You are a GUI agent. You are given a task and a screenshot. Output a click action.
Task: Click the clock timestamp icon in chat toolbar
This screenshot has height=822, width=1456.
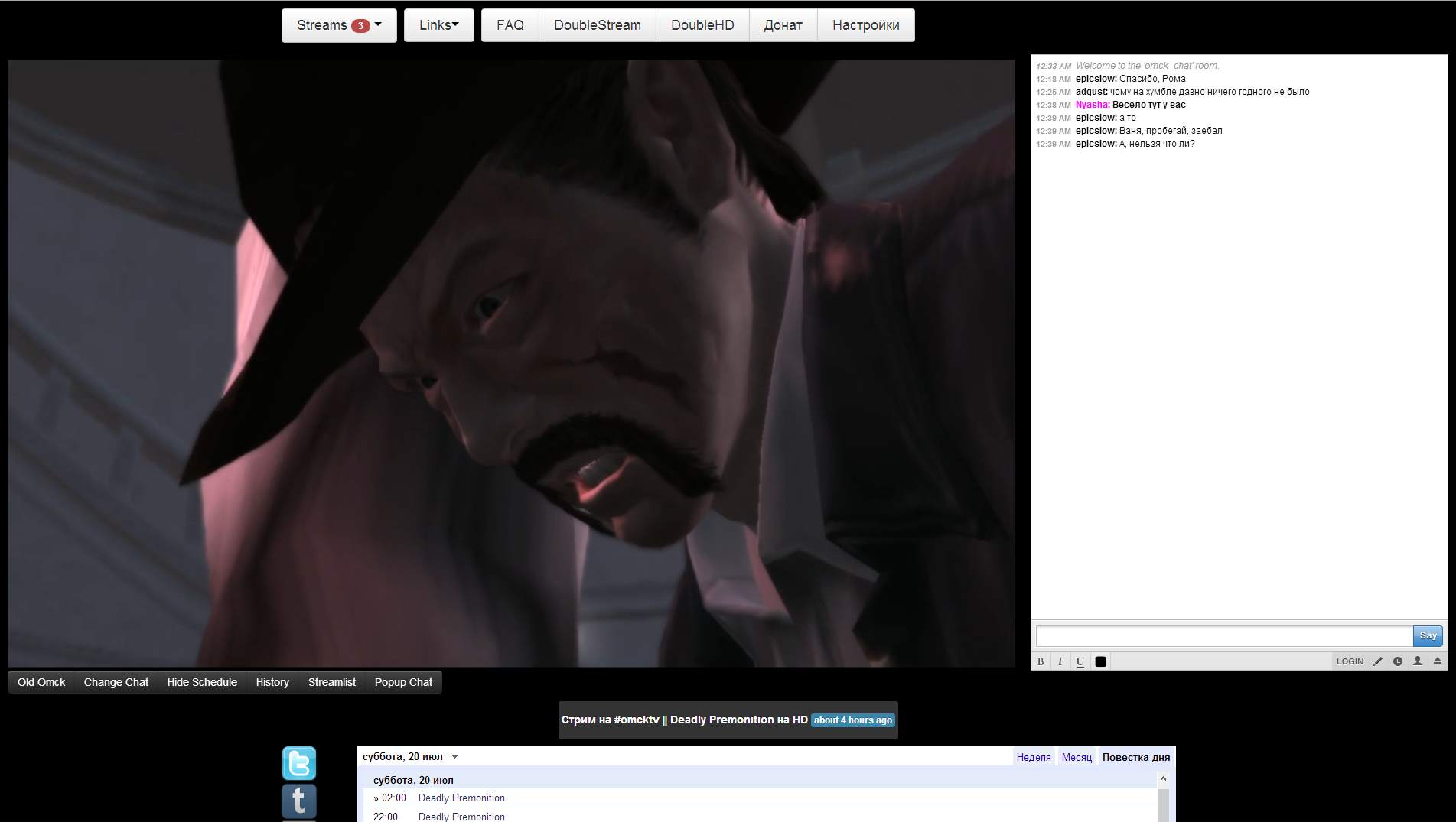[x=1398, y=661]
